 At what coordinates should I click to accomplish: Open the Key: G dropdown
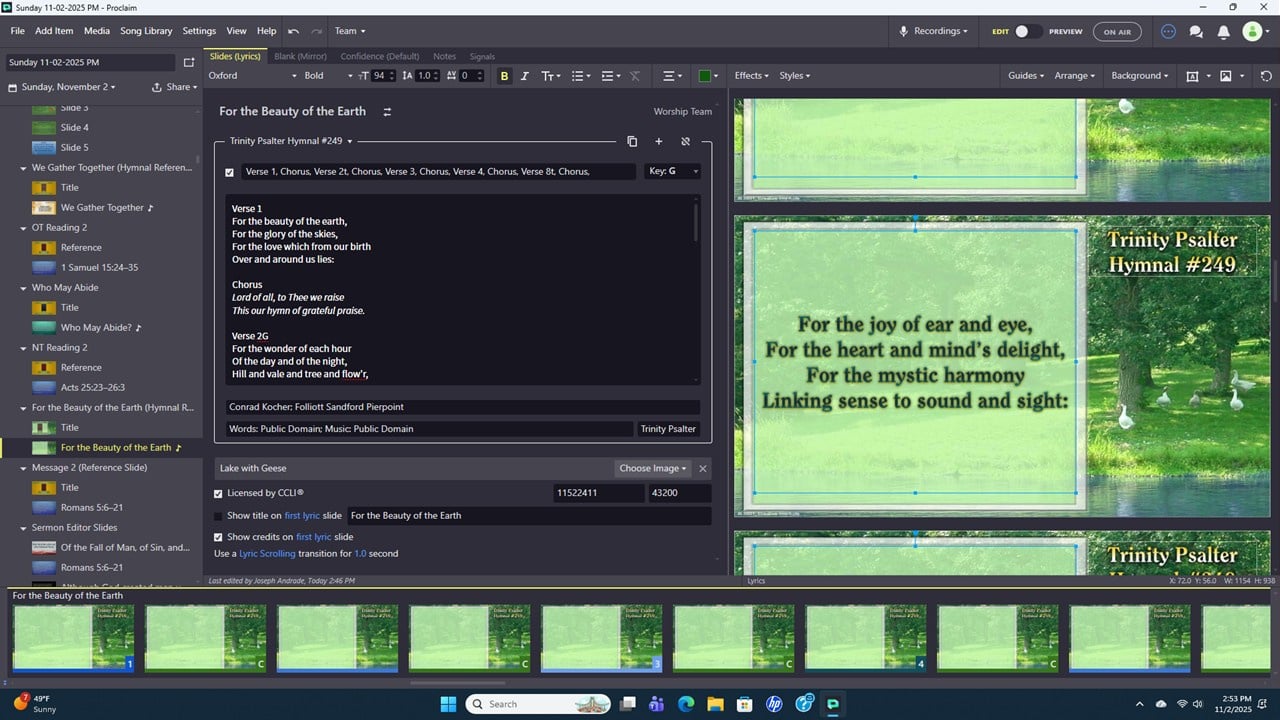[x=671, y=172]
